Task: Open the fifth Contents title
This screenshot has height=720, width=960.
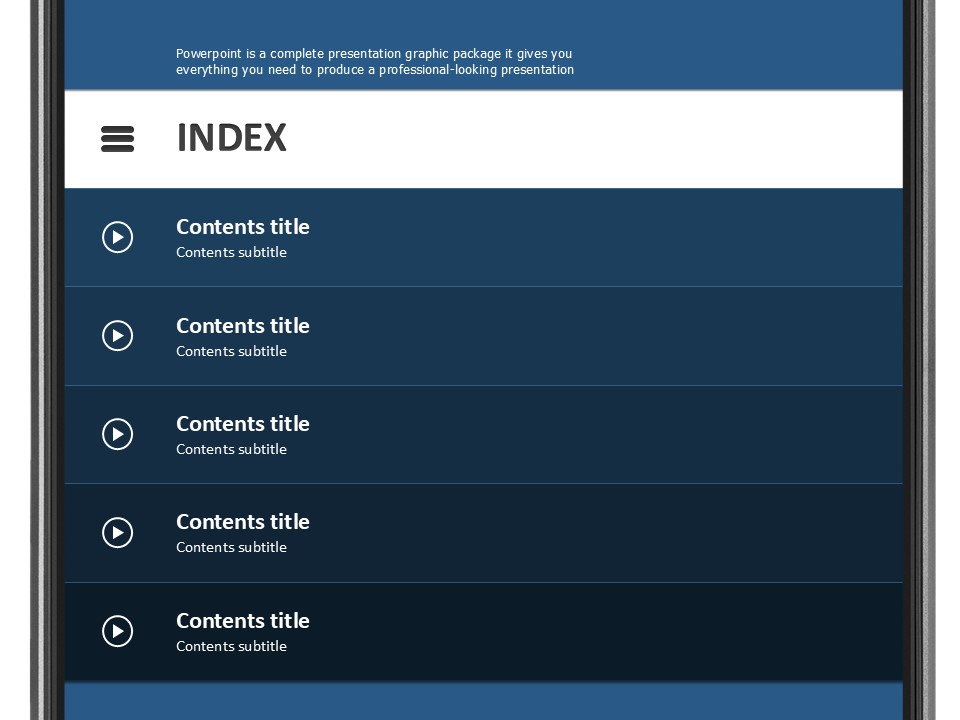Action: click(x=242, y=621)
